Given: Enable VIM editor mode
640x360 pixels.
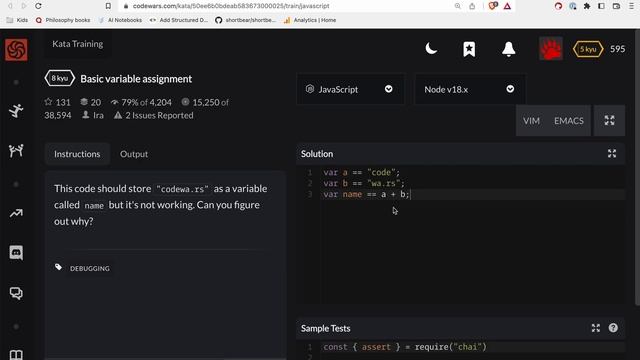Looking at the screenshot, I should coord(531,121).
